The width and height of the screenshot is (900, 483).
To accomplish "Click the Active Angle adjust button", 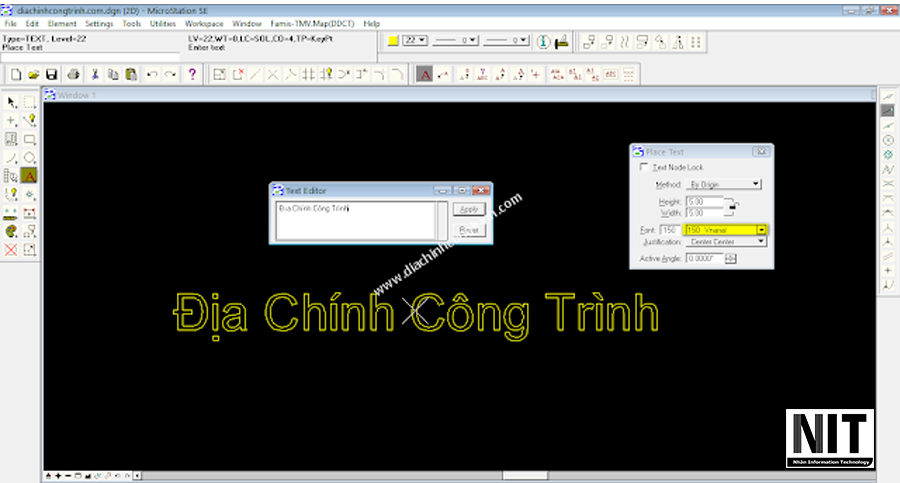I will click(x=730, y=258).
